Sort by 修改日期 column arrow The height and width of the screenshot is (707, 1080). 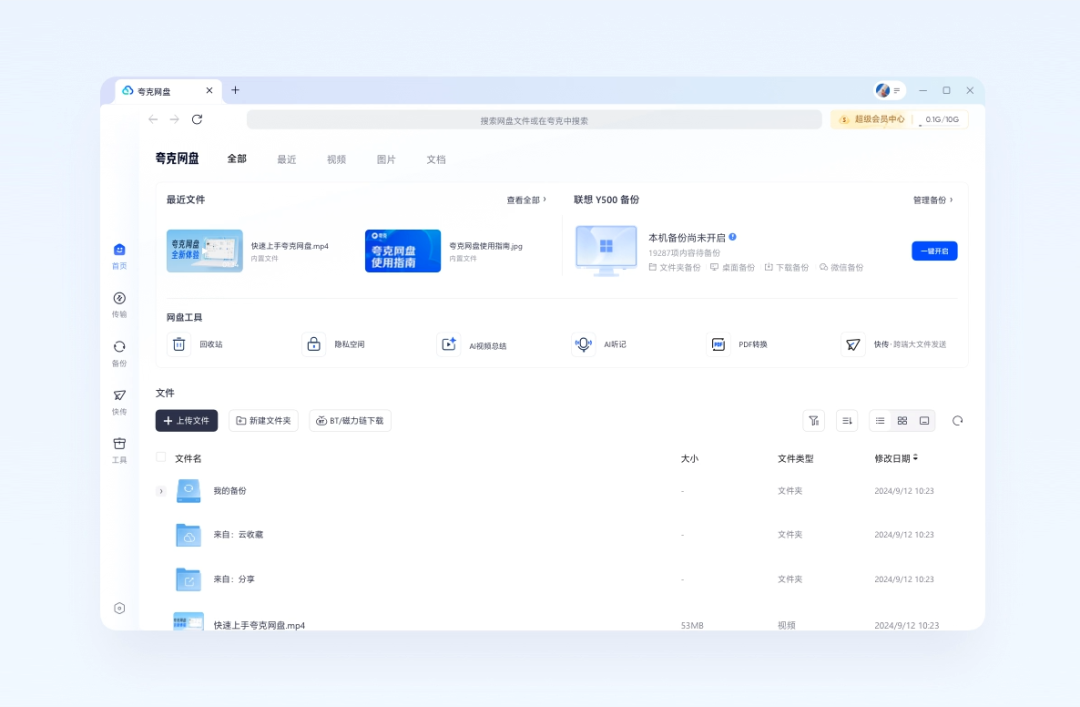coord(915,458)
